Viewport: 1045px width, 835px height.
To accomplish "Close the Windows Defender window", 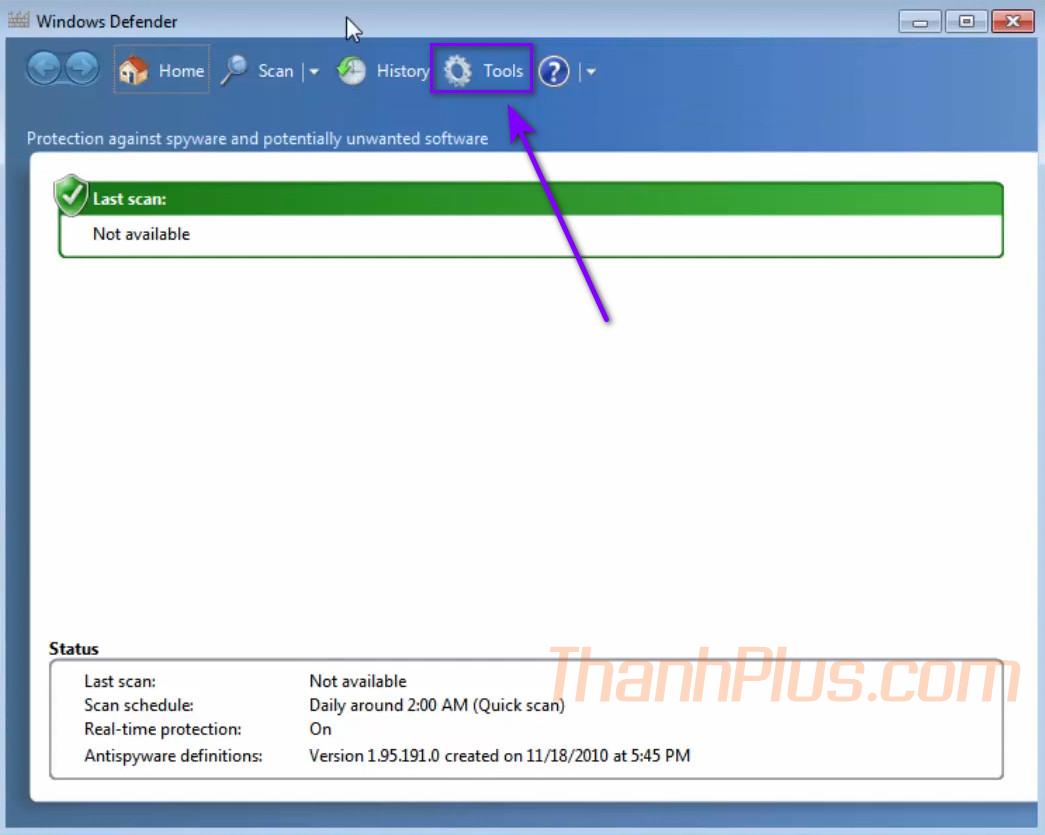I will tap(1012, 21).
